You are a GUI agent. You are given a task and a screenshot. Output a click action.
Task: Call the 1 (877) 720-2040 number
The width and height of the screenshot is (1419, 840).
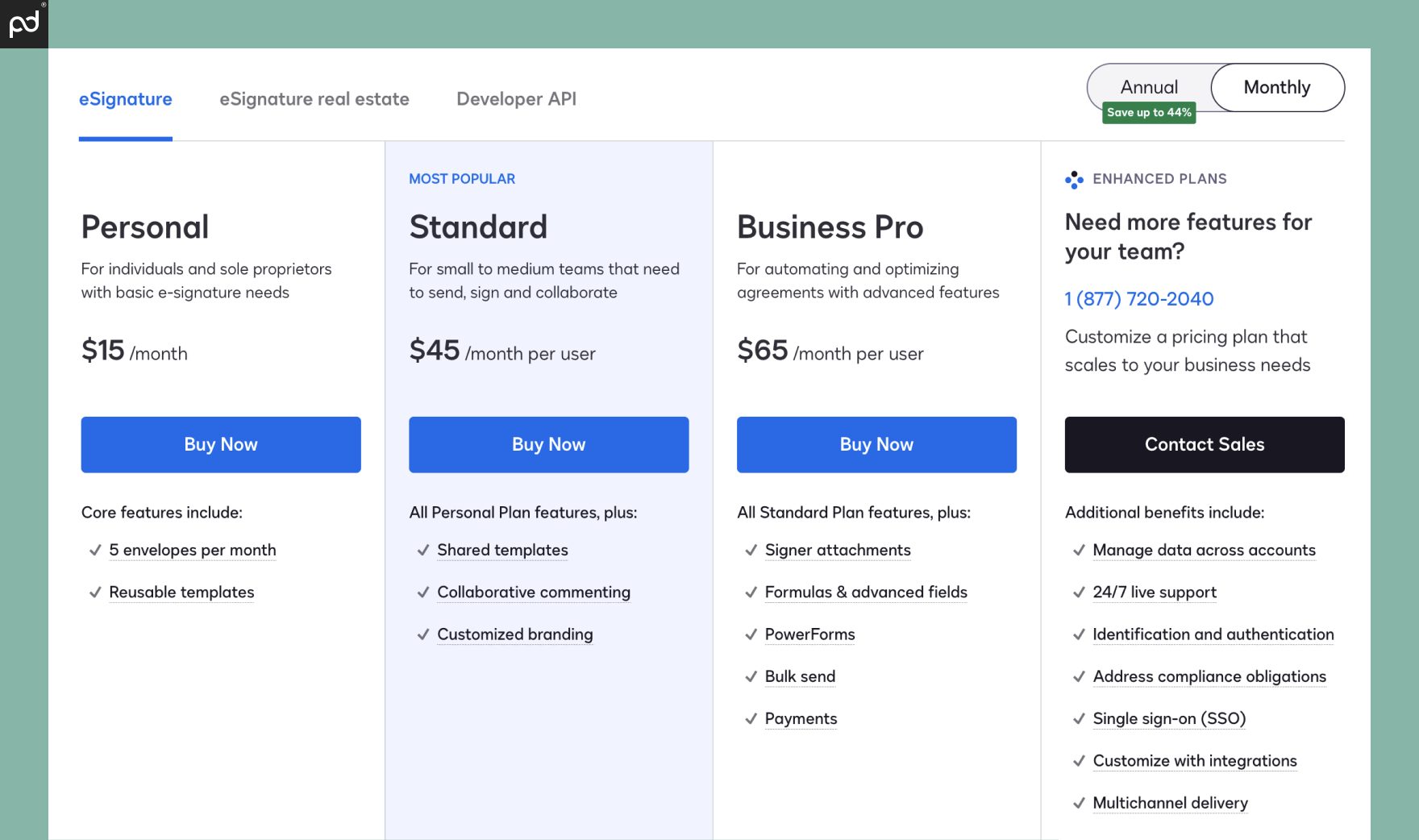click(1139, 298)
